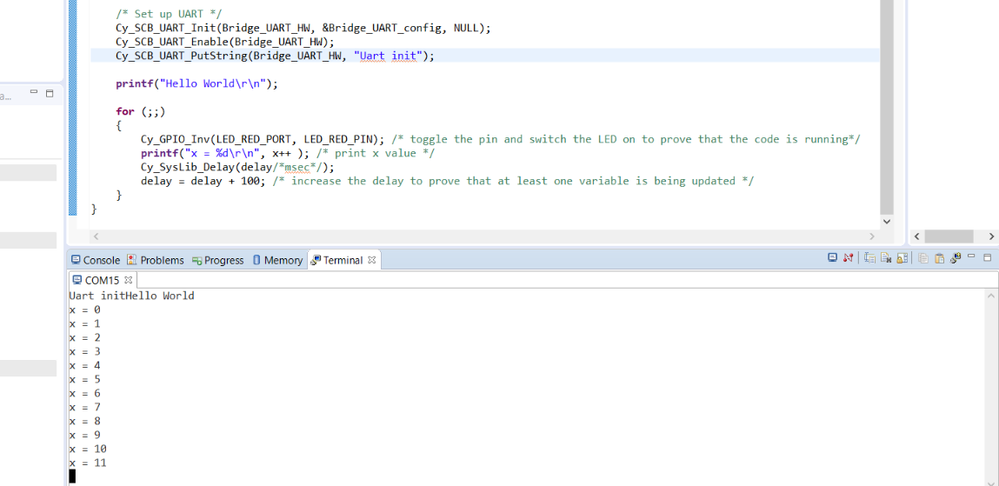Open a new terminal with the monitor icon
The height and width of the screenshot is (486, 999).
point(832,257)
